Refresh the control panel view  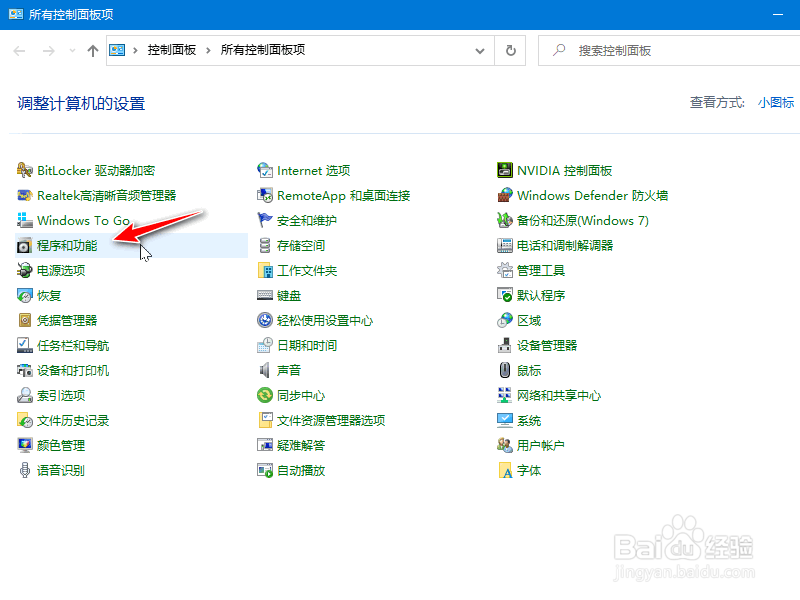click(510, 51)
